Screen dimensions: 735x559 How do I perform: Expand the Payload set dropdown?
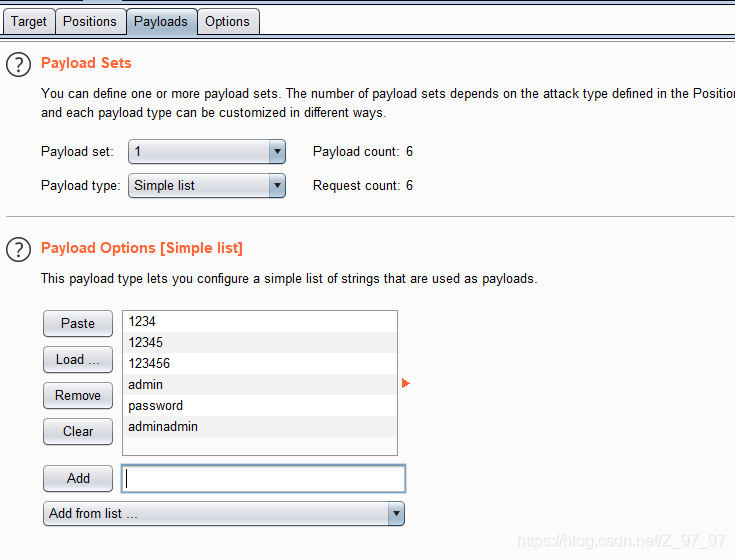(x=207, y=152)
